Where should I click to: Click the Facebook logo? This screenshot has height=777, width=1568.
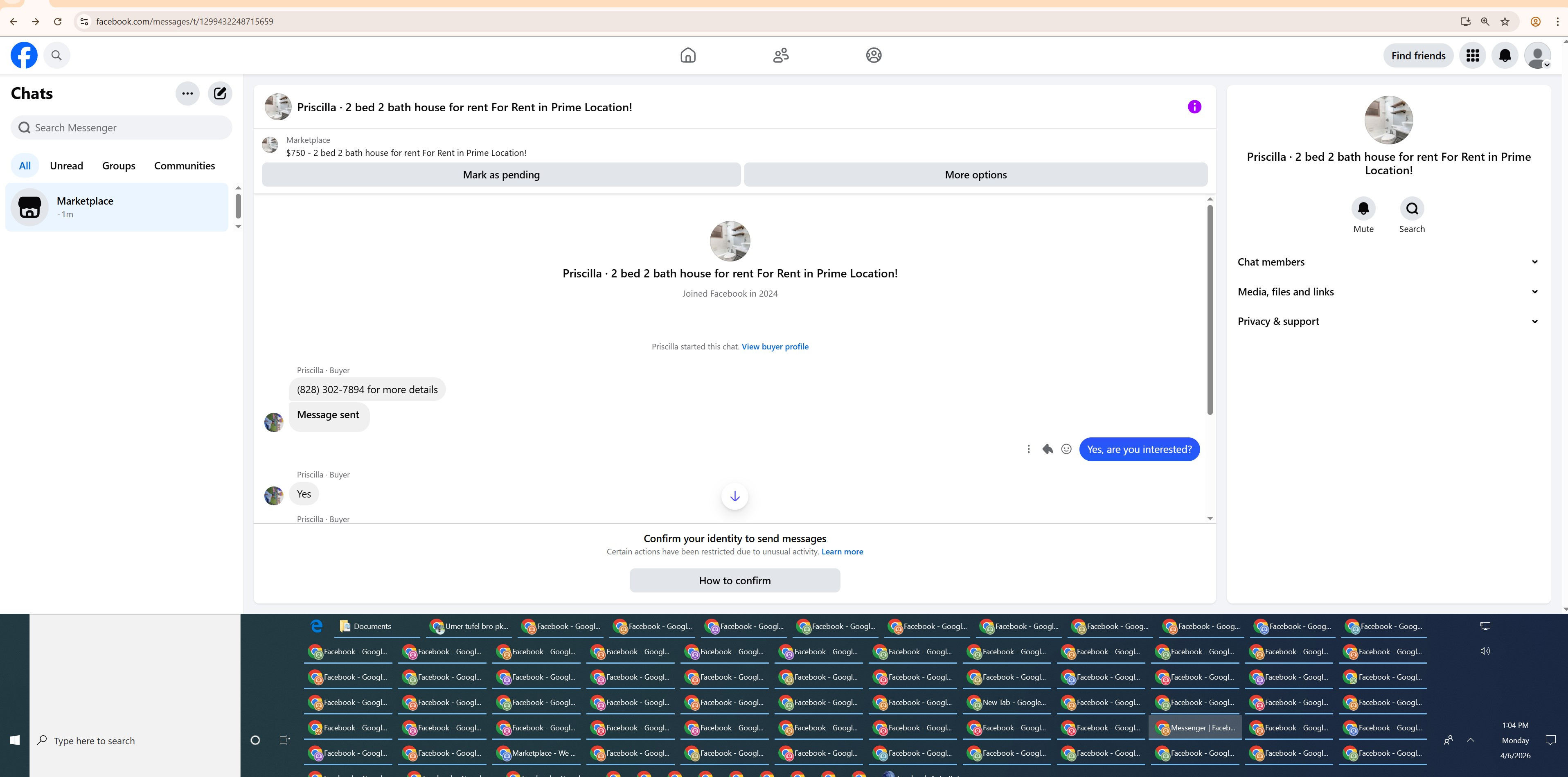(24, 55)
